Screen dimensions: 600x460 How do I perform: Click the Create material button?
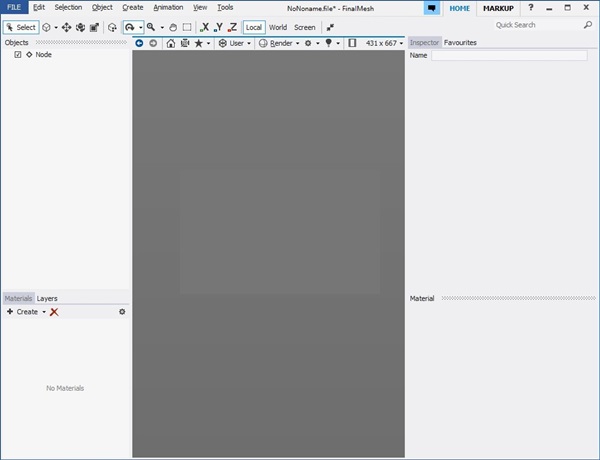pos(24,312)
